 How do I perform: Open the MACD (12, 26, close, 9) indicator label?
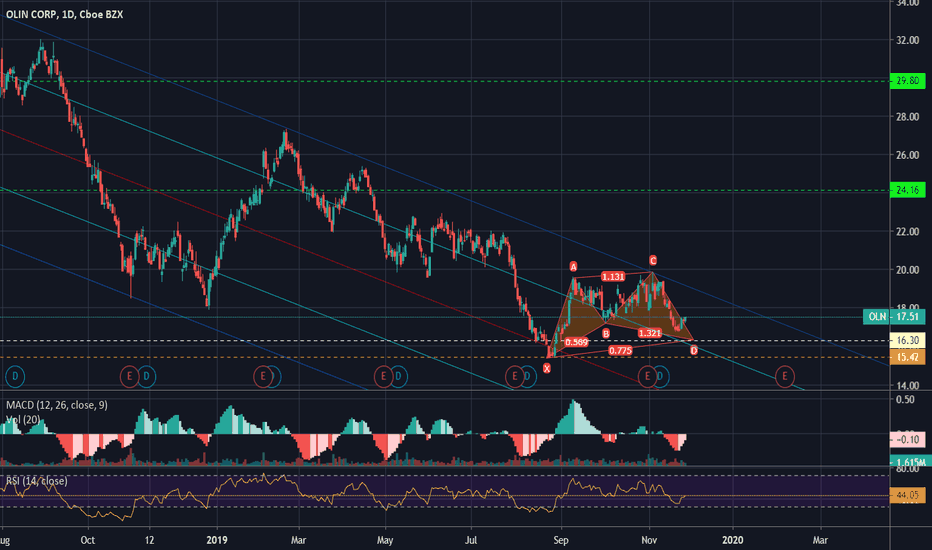[57, 405]
